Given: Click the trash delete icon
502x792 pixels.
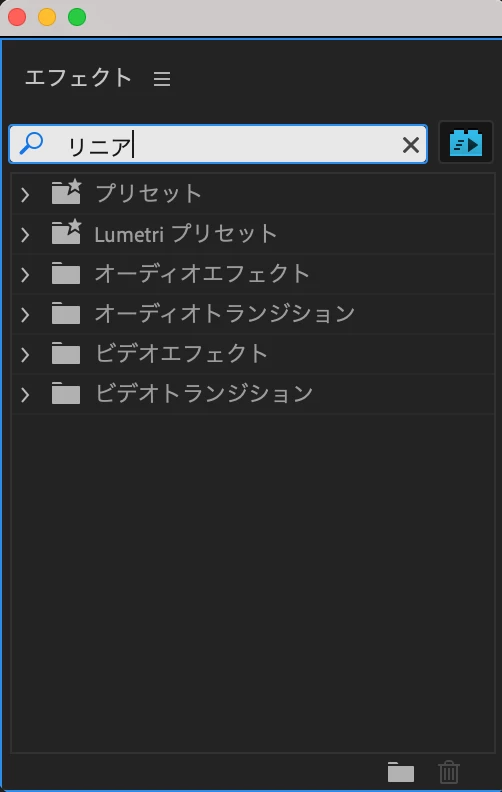Looking at the screenshot, I should point(448,772).
